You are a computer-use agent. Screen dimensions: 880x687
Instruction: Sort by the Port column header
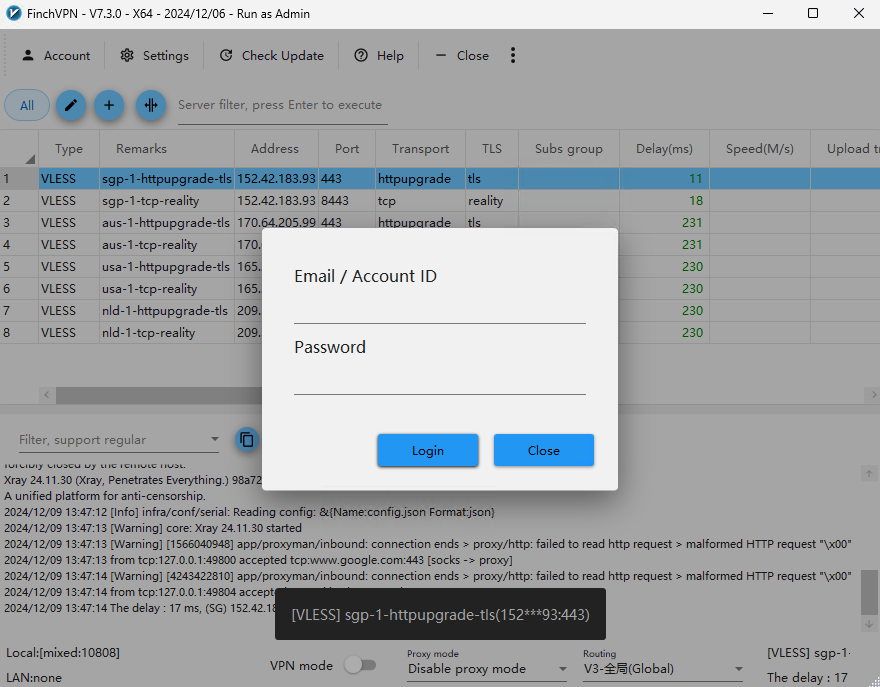[347, 149]
